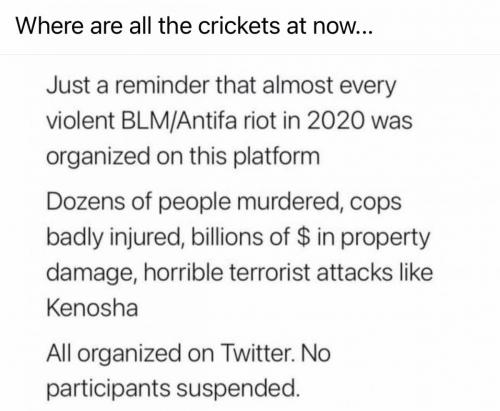Click the line 'organized on this platform'
This screenshot has height=411, width=500.
(183, 157)
